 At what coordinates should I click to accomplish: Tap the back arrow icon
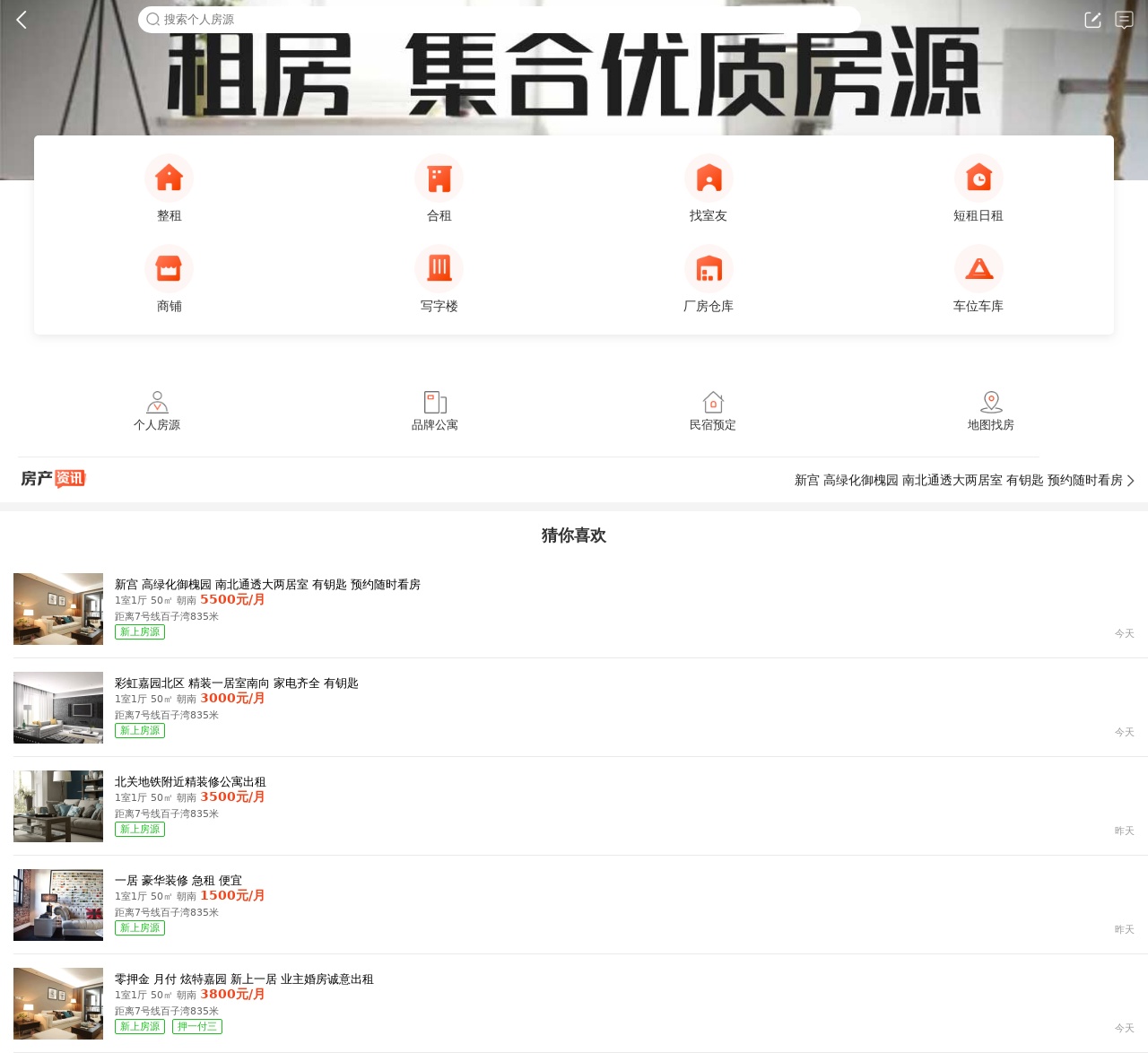[x=22, y=20]
